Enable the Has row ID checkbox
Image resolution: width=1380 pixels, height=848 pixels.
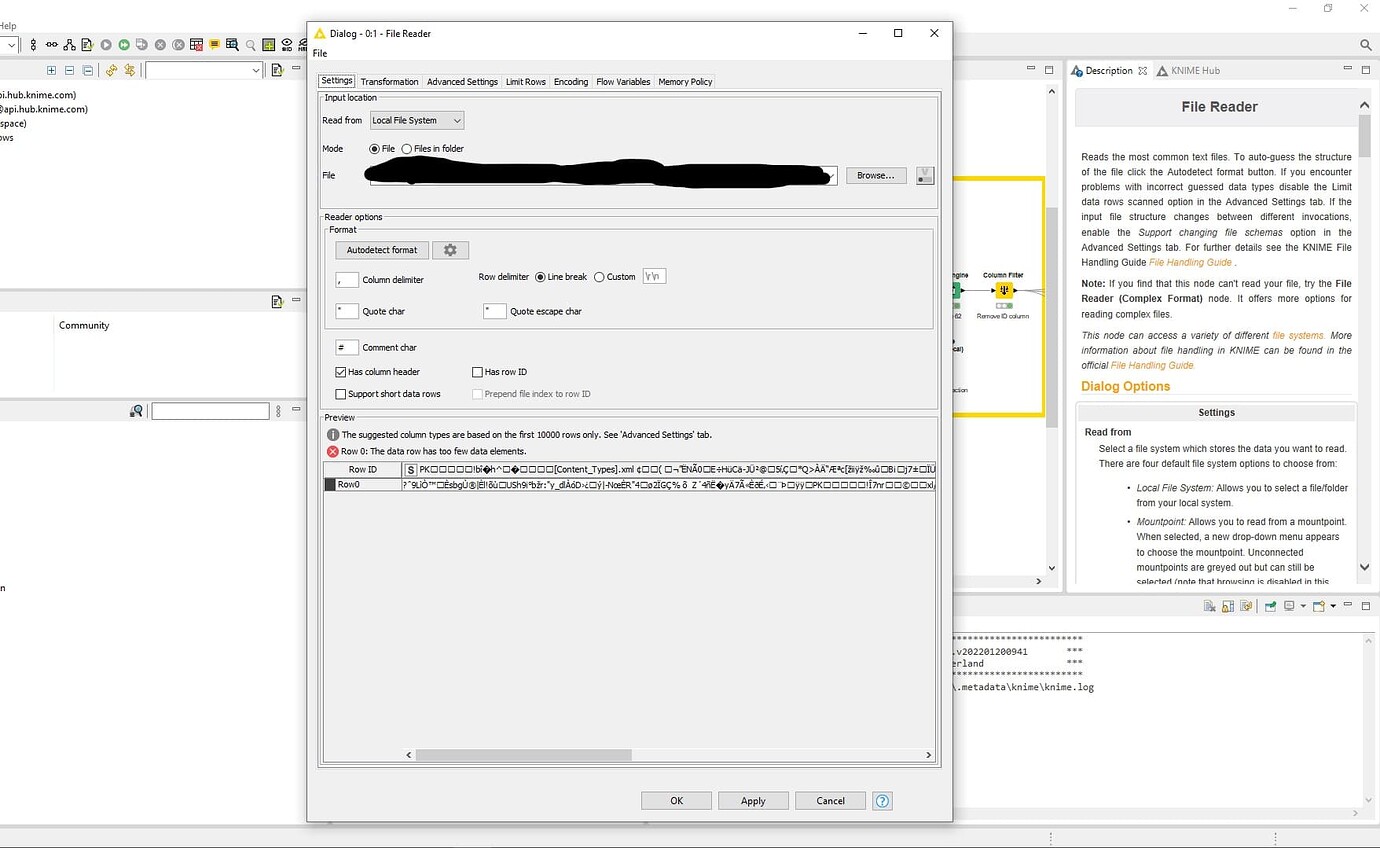(x=478, y=371)
